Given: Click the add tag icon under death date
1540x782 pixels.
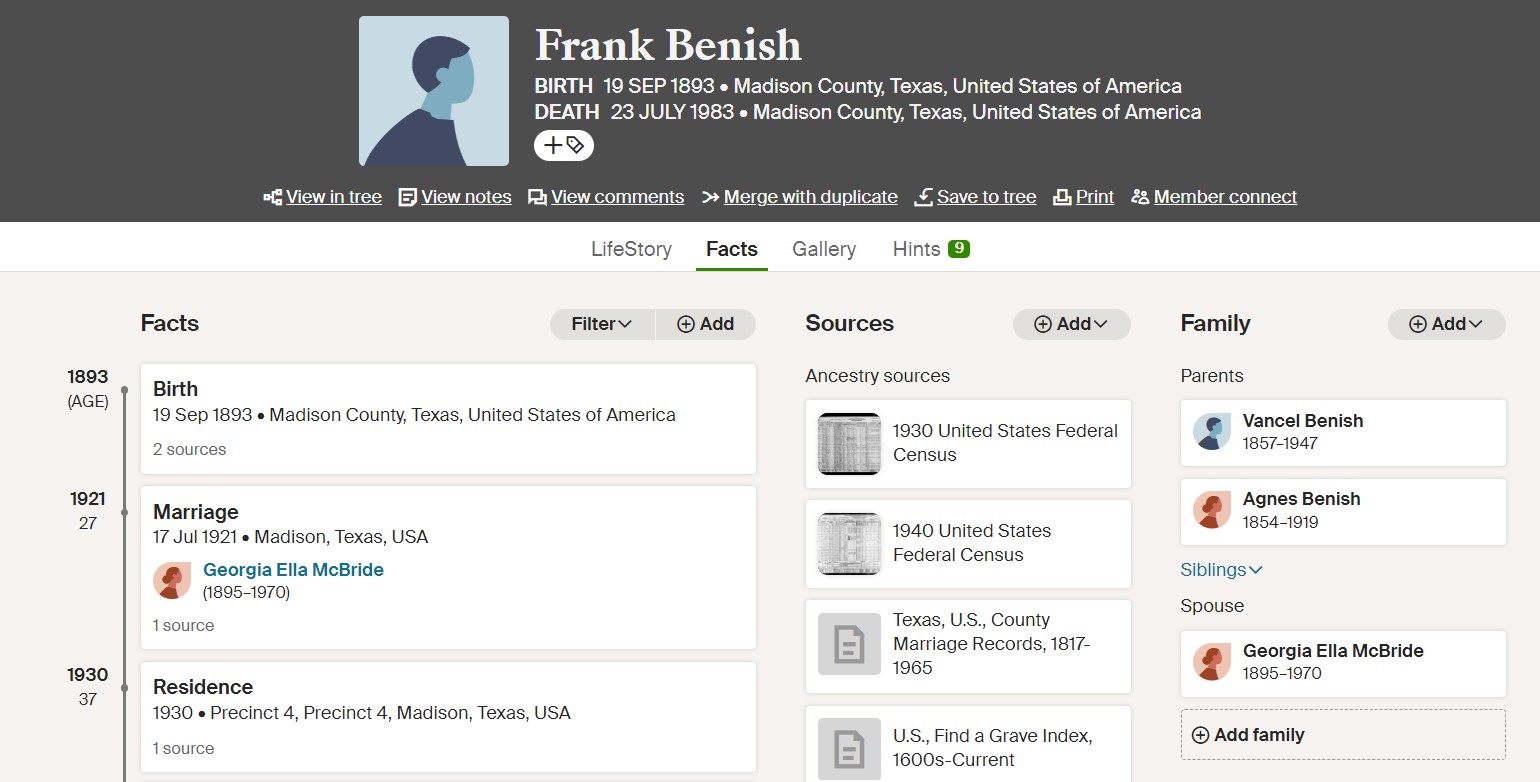Looking at the screenshot, I should coord(564,145).
